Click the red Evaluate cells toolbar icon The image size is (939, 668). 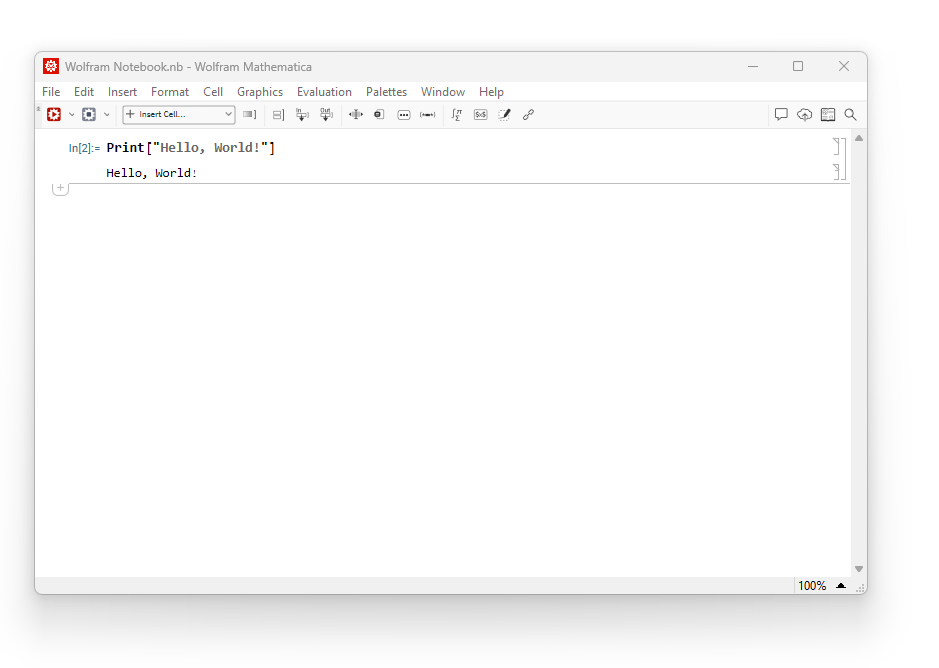tap(54, 114)
